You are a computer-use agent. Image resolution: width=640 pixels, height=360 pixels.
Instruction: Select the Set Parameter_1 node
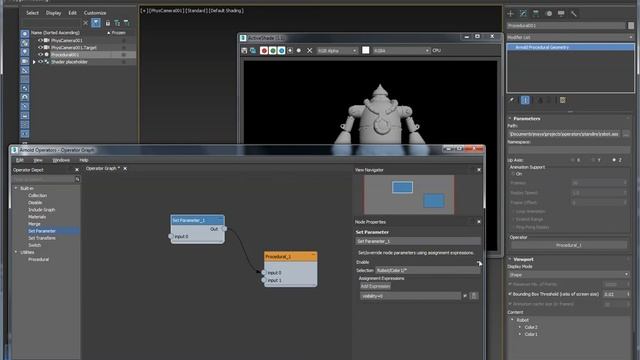(x=198, y=229)
